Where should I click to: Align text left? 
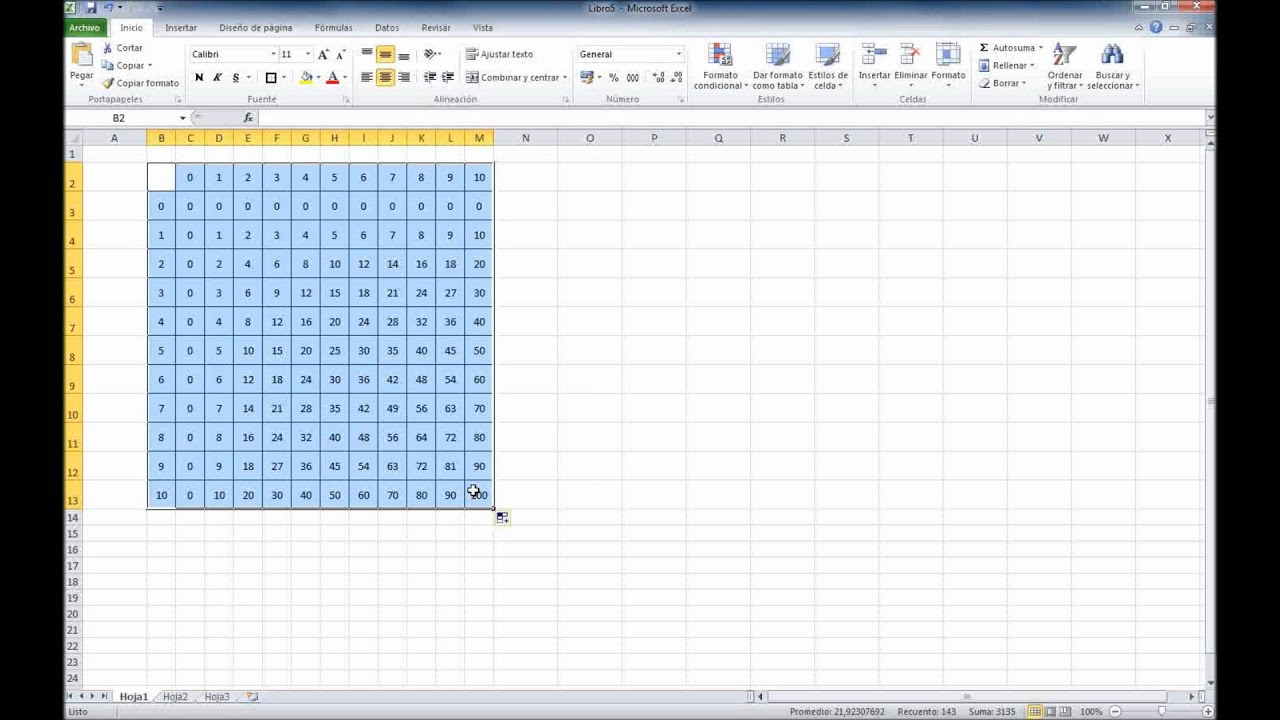[367, 77]
